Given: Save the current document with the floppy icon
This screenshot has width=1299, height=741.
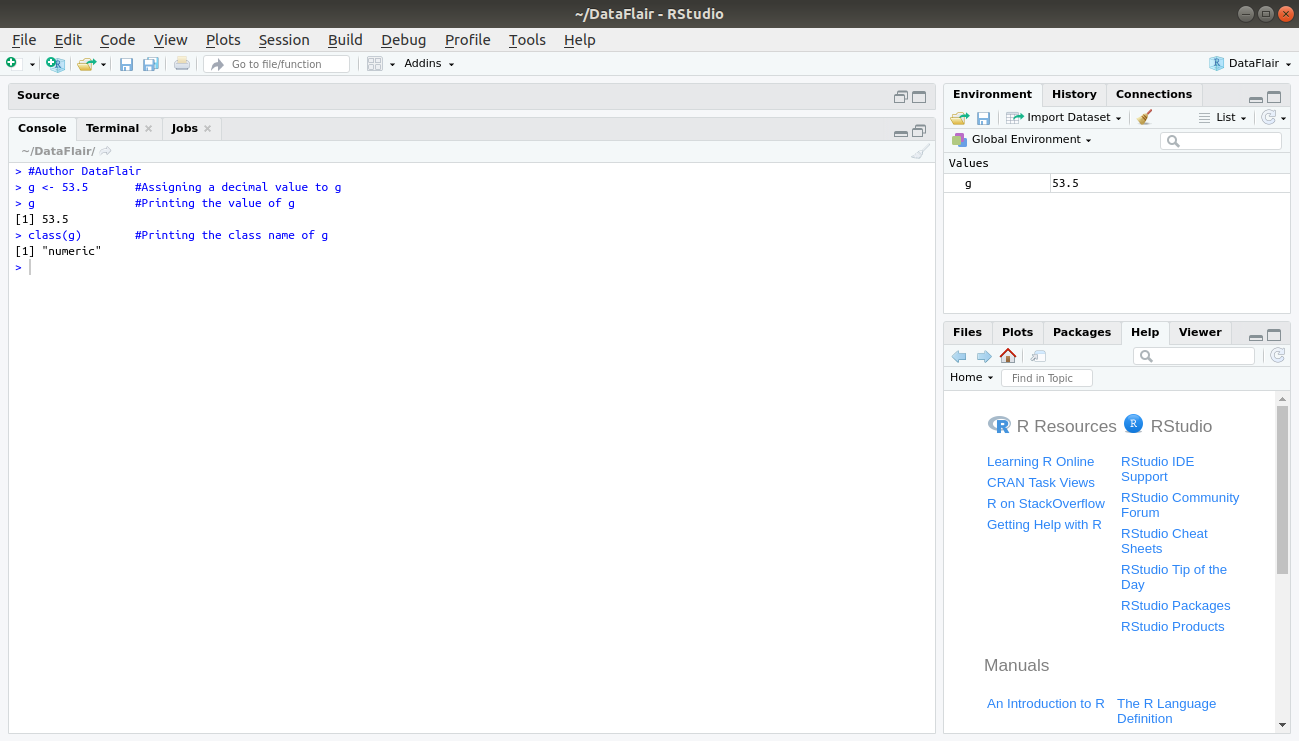Looking at the screenshot, I should pyautogui.click(x=126, y=64).
